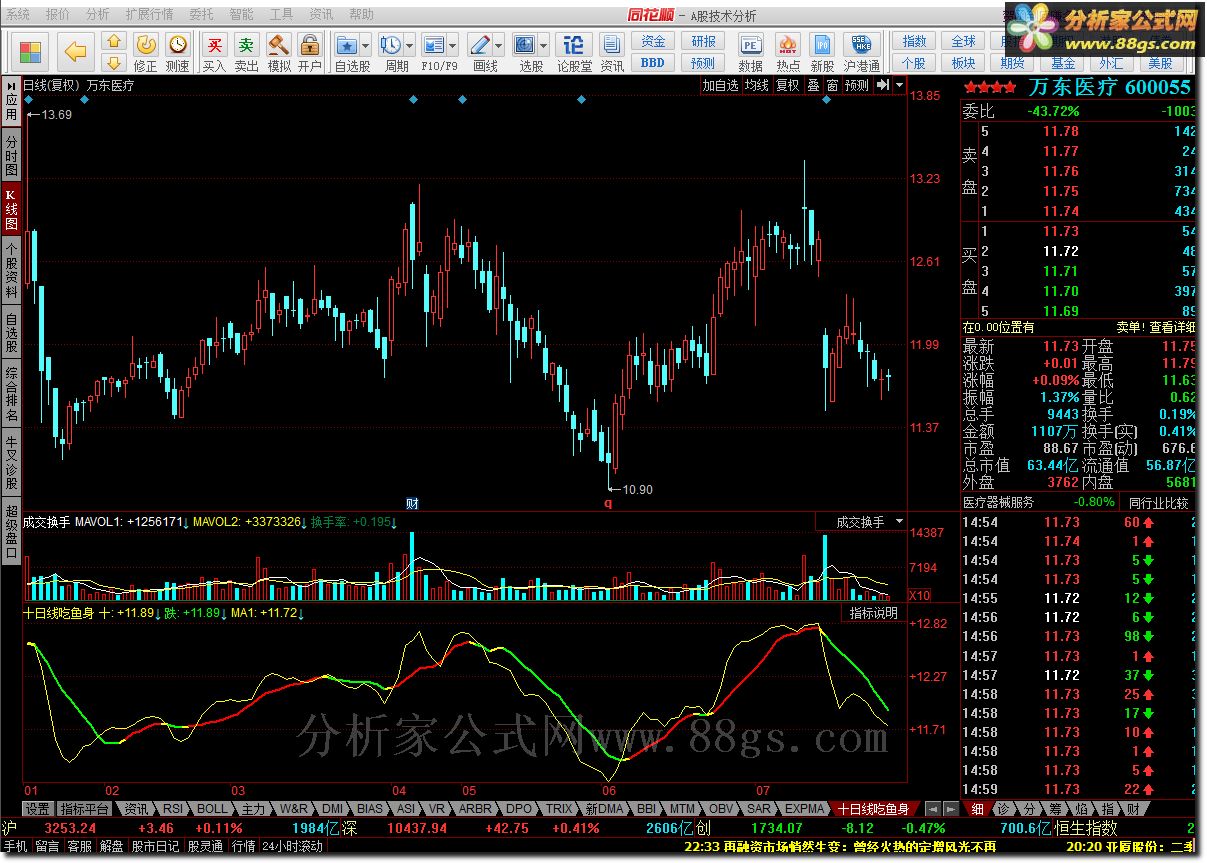Click the red q marker below the 10.90 low
The image size is (1207, 863).
tap(608, 503)
